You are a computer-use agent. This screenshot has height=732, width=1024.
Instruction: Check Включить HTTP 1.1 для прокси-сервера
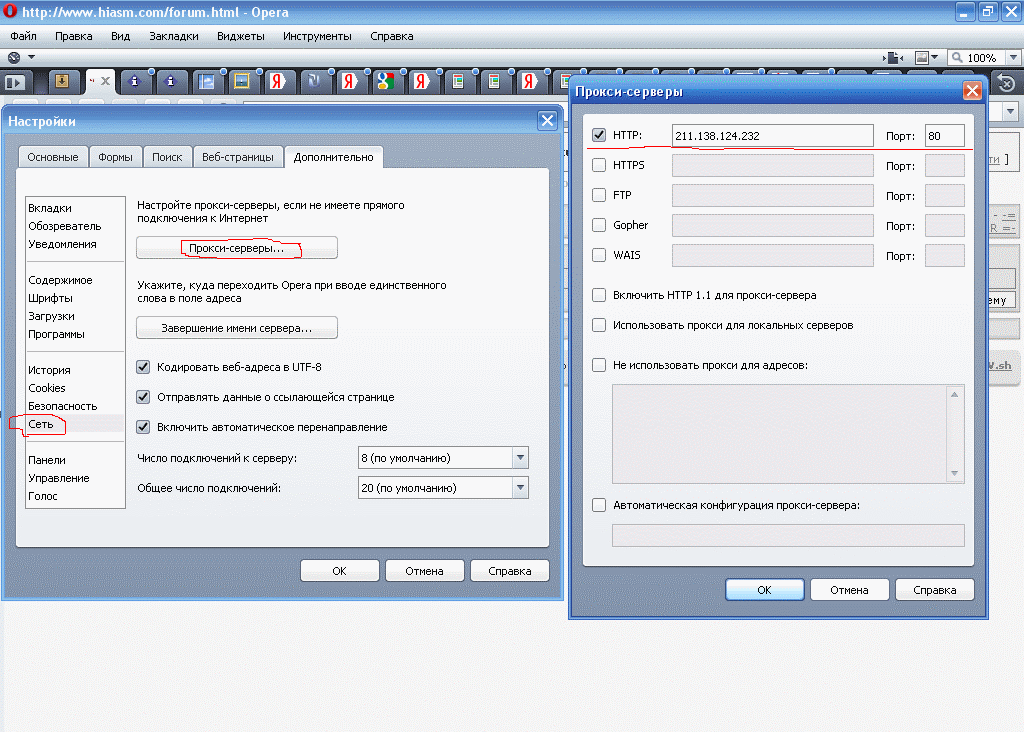tap(599, 296)
